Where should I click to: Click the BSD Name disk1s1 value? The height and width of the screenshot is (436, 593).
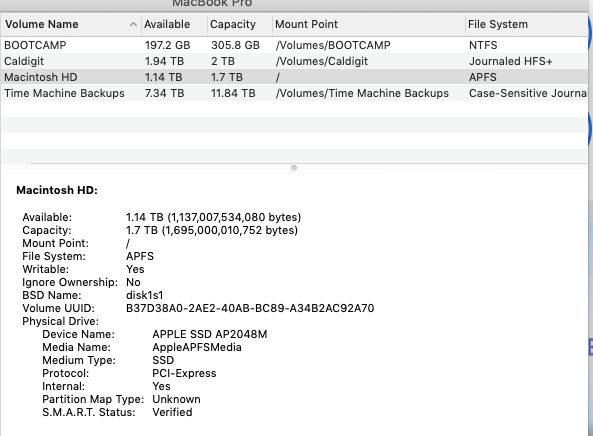click(x=144, y=295)
